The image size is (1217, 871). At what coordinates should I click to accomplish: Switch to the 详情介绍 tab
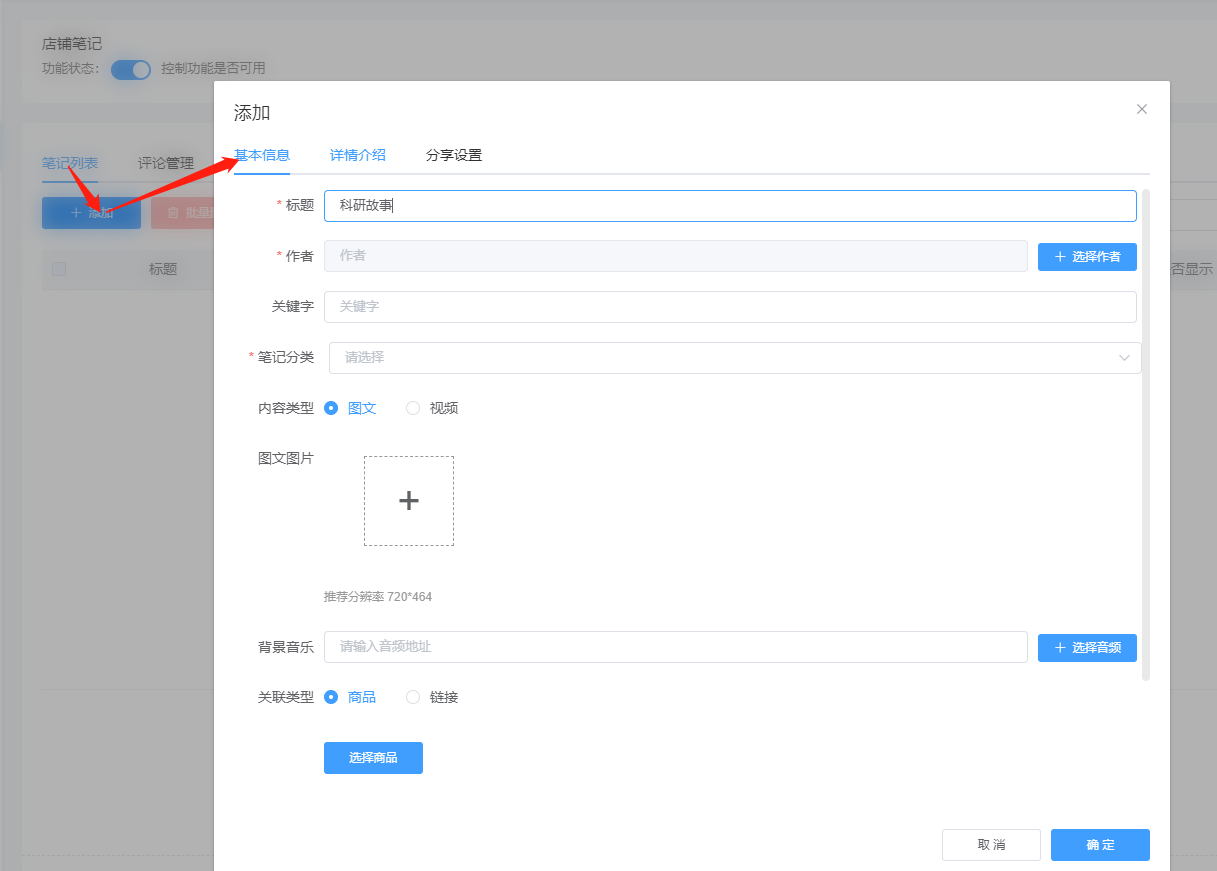357,155
